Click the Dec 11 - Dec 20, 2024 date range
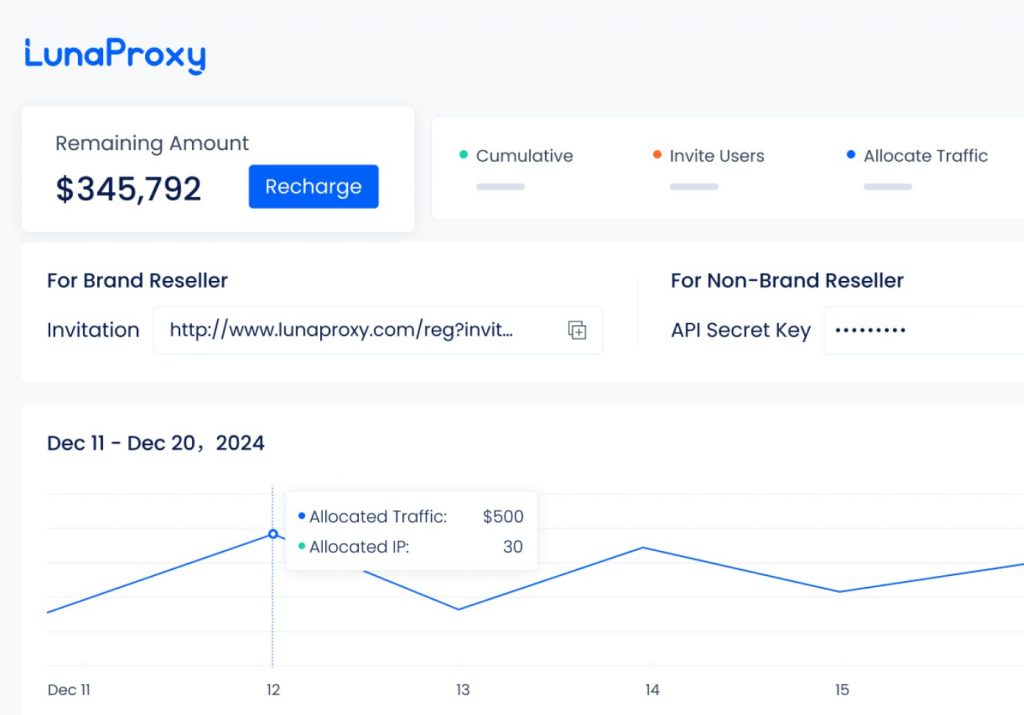Image resolution: width=1024 pixels, height=715 pixels. 156,443
